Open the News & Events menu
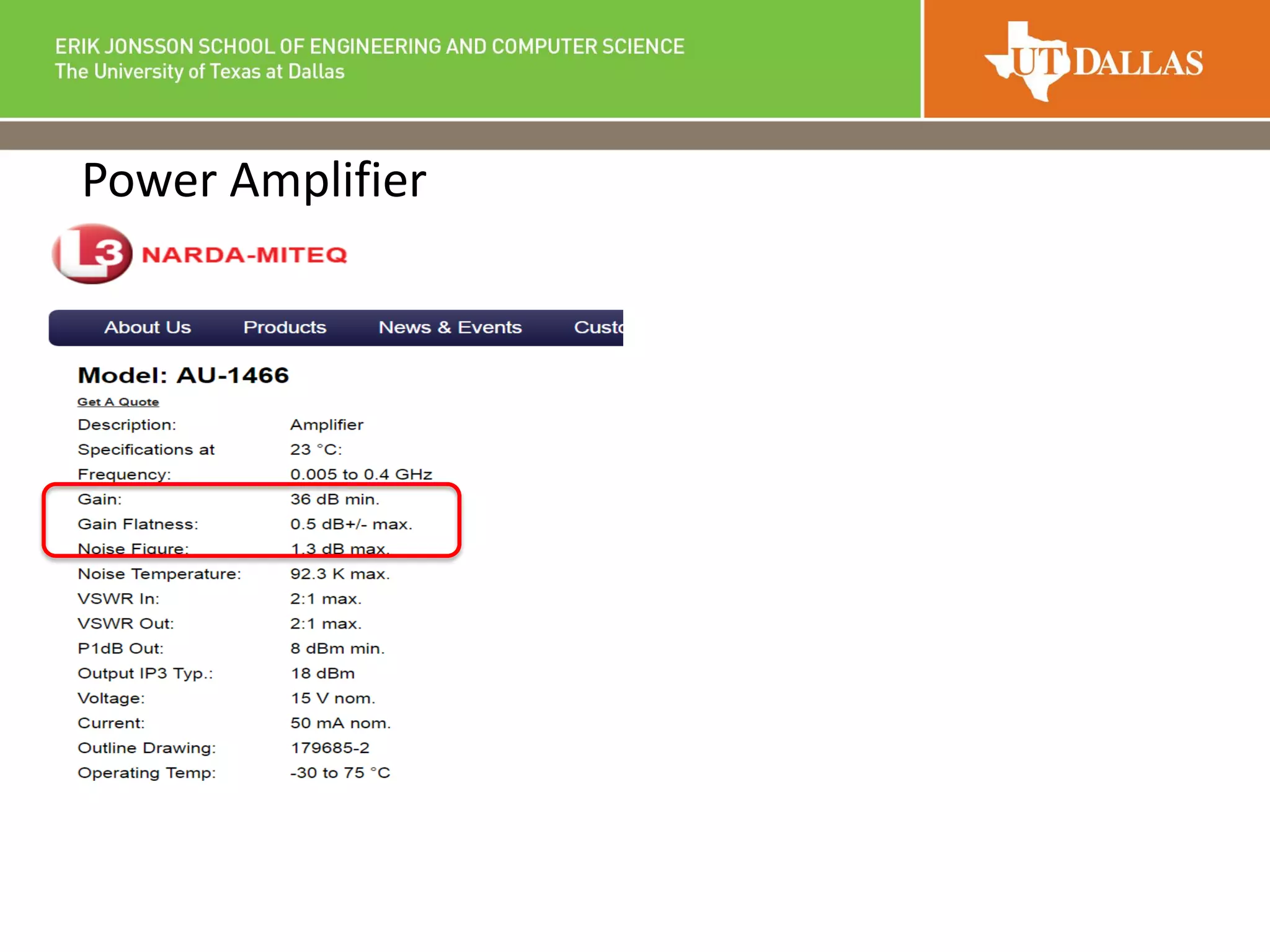Image resolution: width=1270 pixels, height=952 pixels. [450, 327]
